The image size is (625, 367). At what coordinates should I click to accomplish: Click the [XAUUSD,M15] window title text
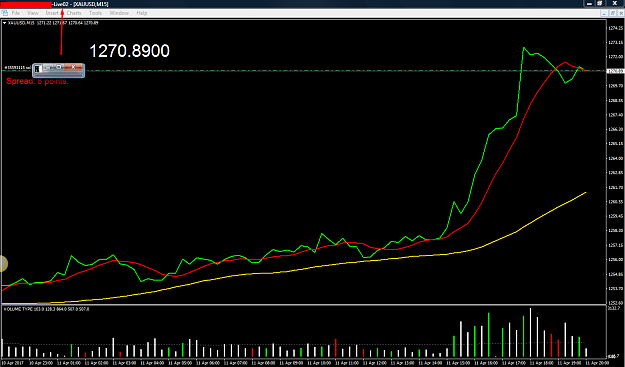pos(91,4)
